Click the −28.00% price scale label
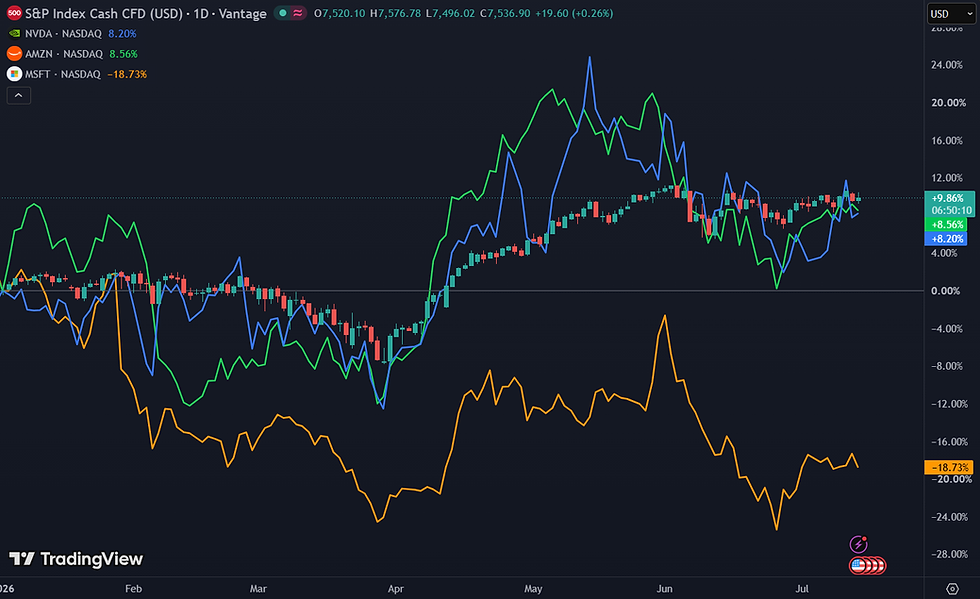The height and width of the screenshot is (599, 980). 949,555
